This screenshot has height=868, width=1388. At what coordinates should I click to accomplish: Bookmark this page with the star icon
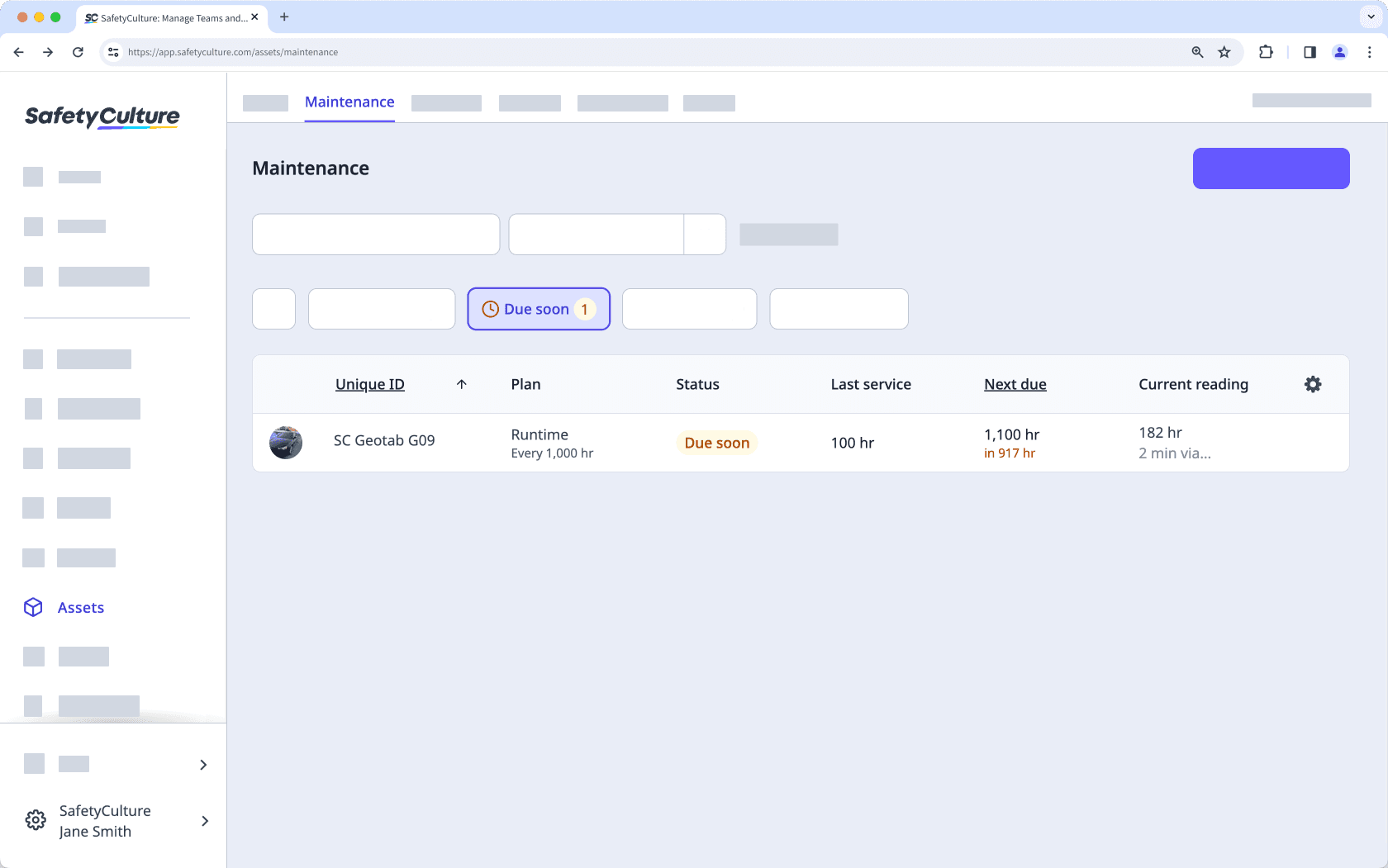1224,51
